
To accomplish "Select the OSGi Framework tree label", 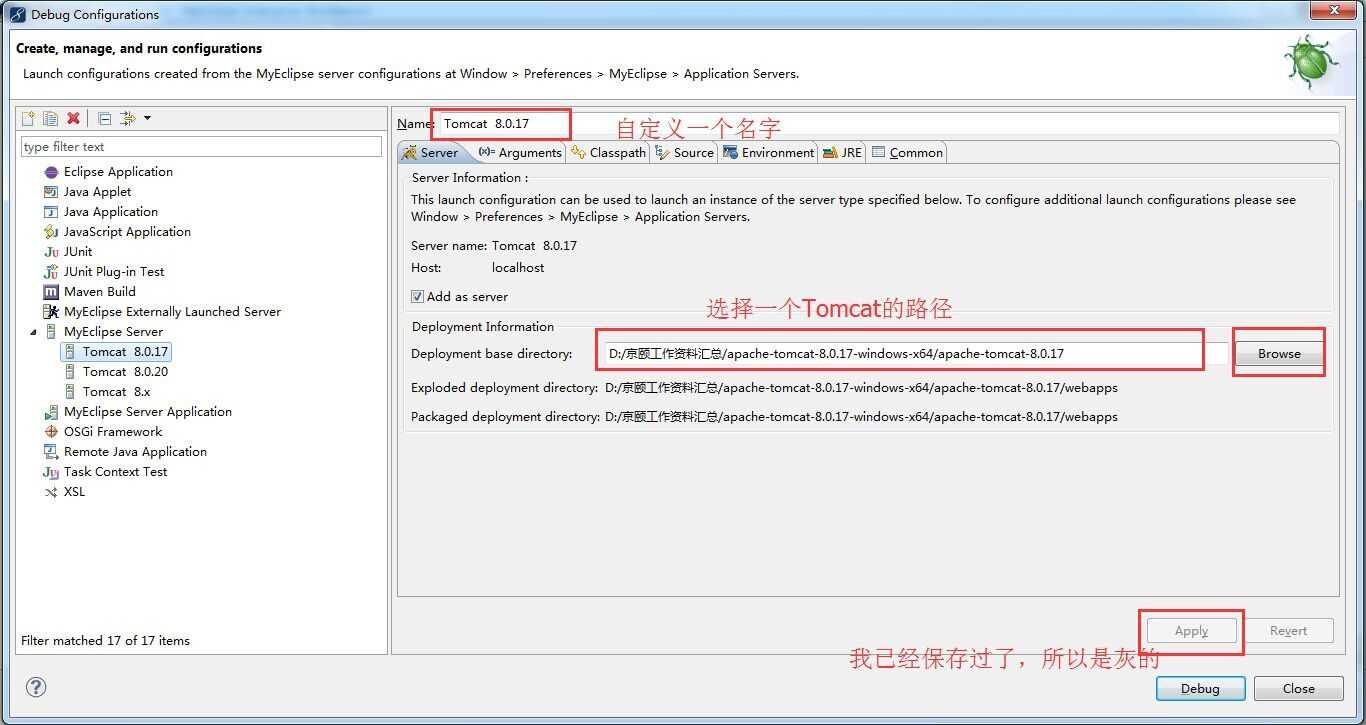I will click(x=113, y=432).
